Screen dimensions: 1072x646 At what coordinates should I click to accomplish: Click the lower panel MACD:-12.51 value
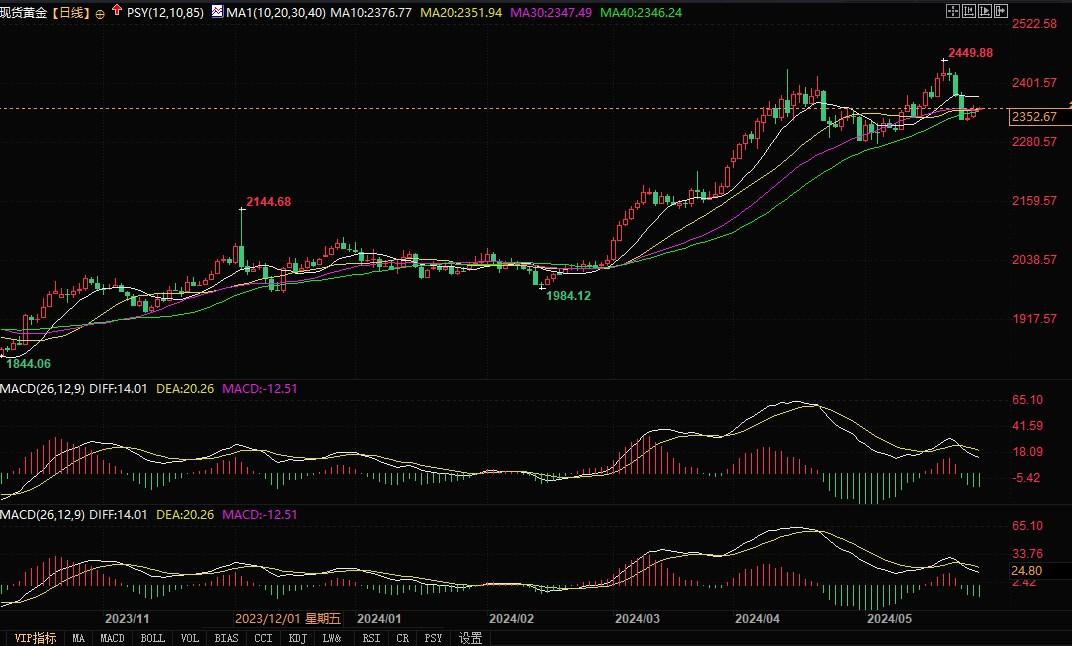coord(260,514)
